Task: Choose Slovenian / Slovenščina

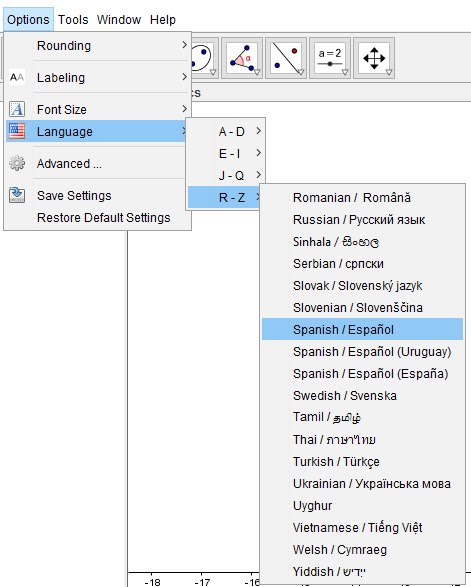Action: pos(362,307)
